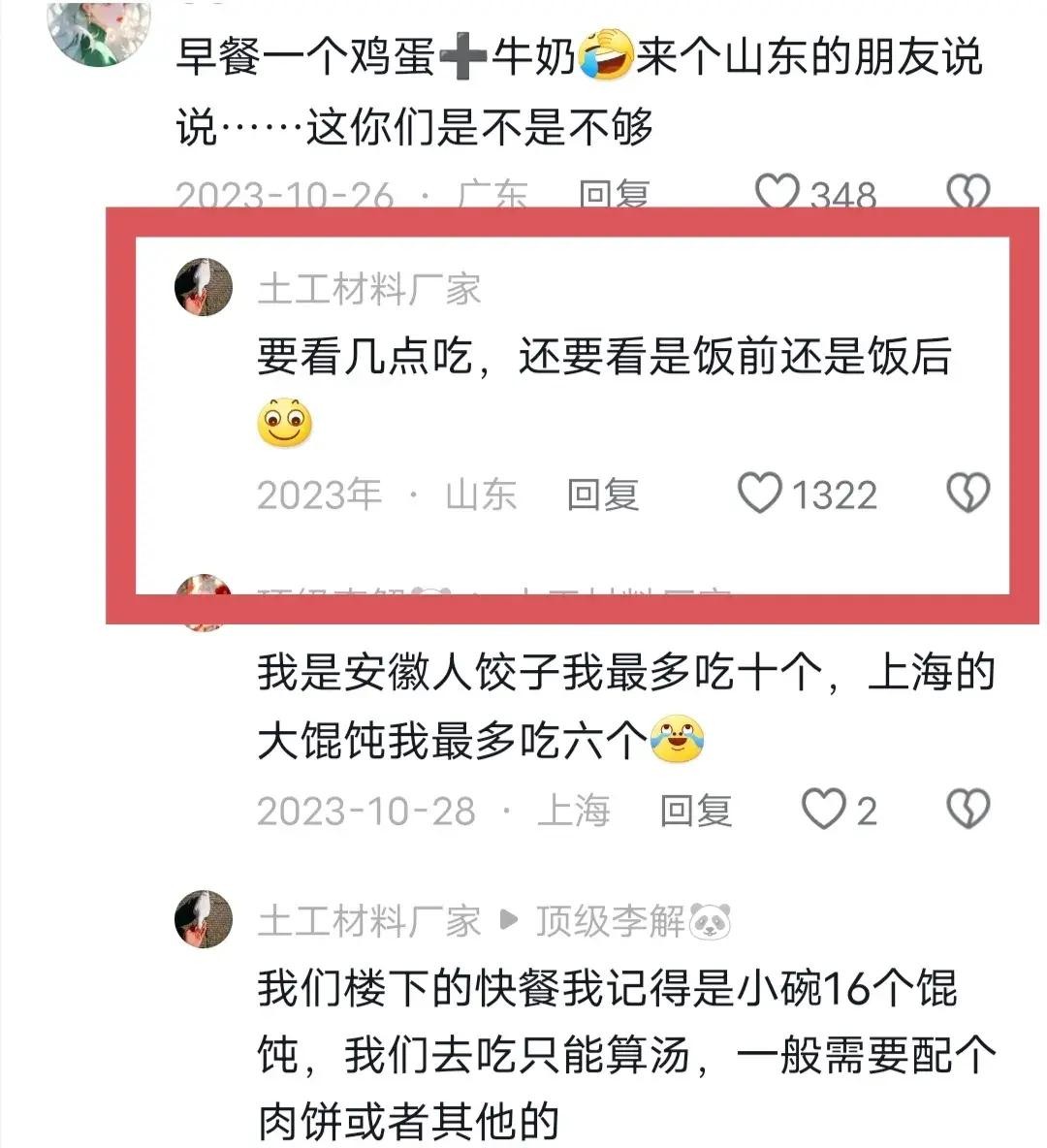The height and width of the screenshot is (1148, 1047).
Task: Select the breakfast egg and milk comment
Action: [x=579, y=91]
